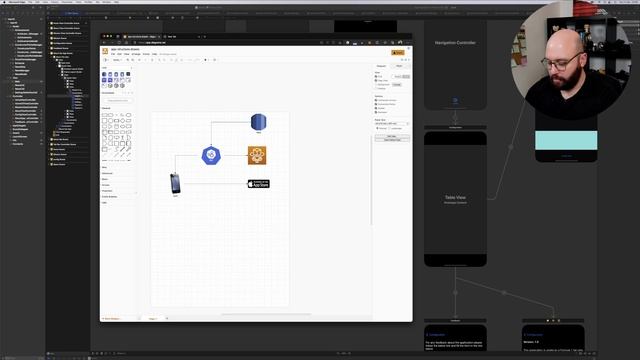Viewport: 640px width, 360px height.
Task: Undo last action in draw.io toolbar
Action: point(139,60)
